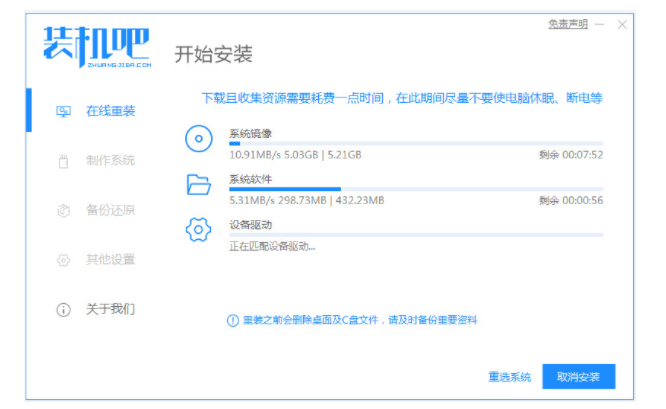The width and height of the screenshot is (666, 409).
Task: Click the 系统镜像 download progress bar
Action: [416, 144]
